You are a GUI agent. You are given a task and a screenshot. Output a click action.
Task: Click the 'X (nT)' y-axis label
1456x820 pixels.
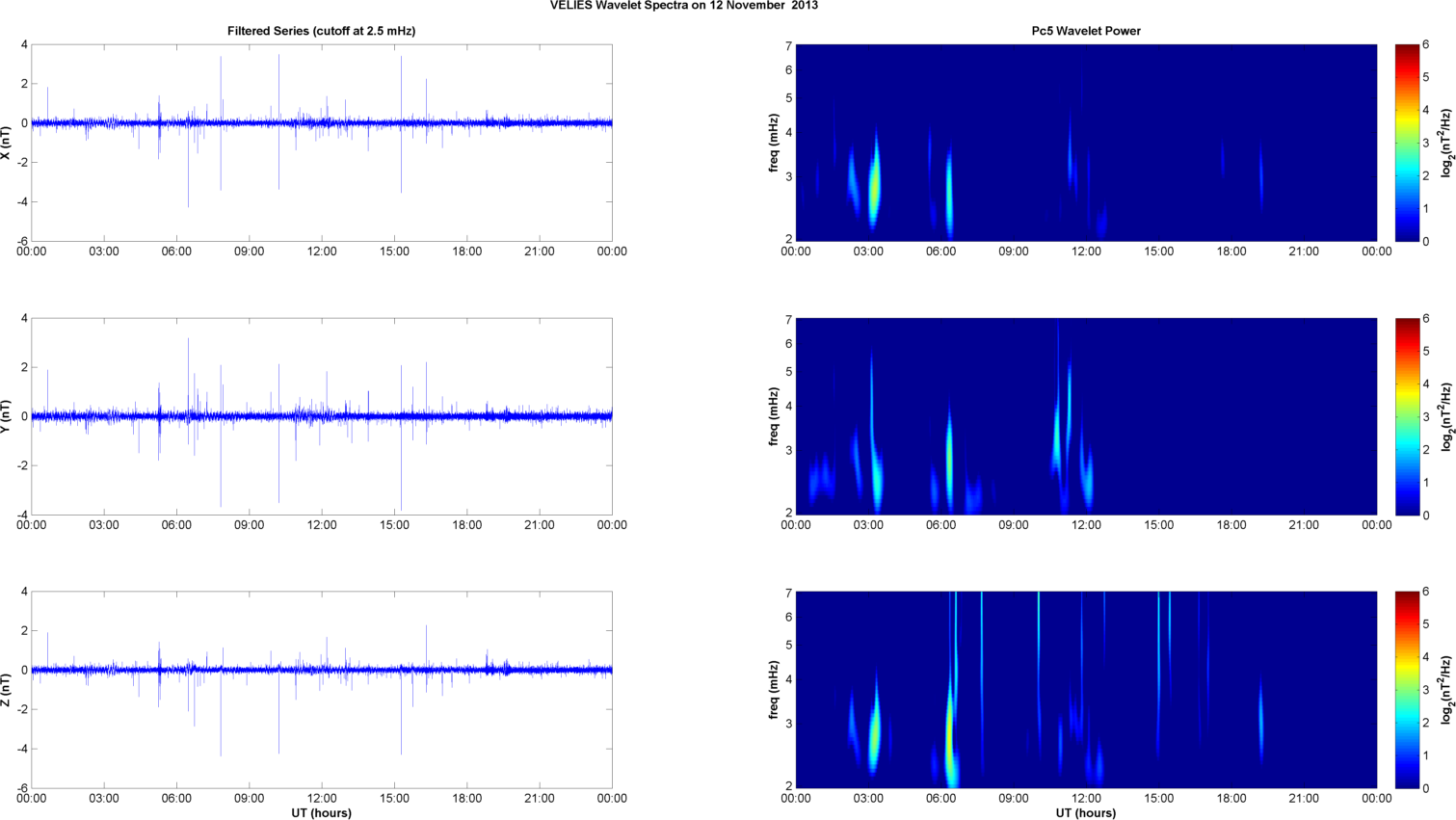[x=7, y=143]
